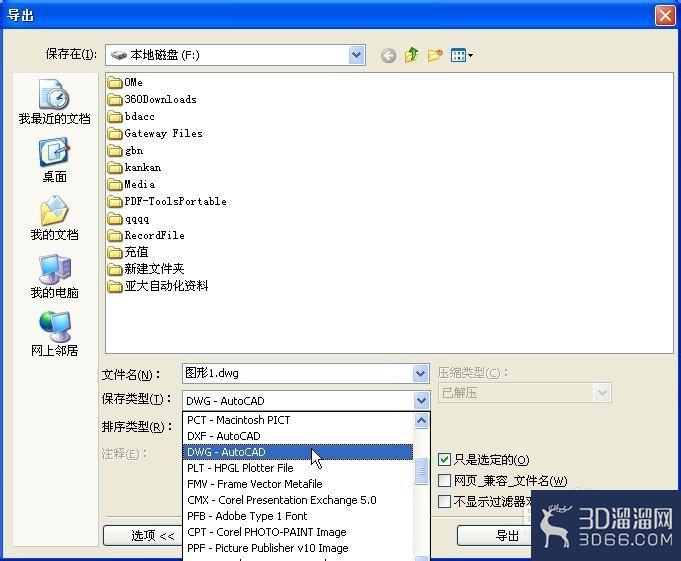681x561 pixels.
Task: Open 我的文档 in the places bar
Action: [x=54, y=218]
